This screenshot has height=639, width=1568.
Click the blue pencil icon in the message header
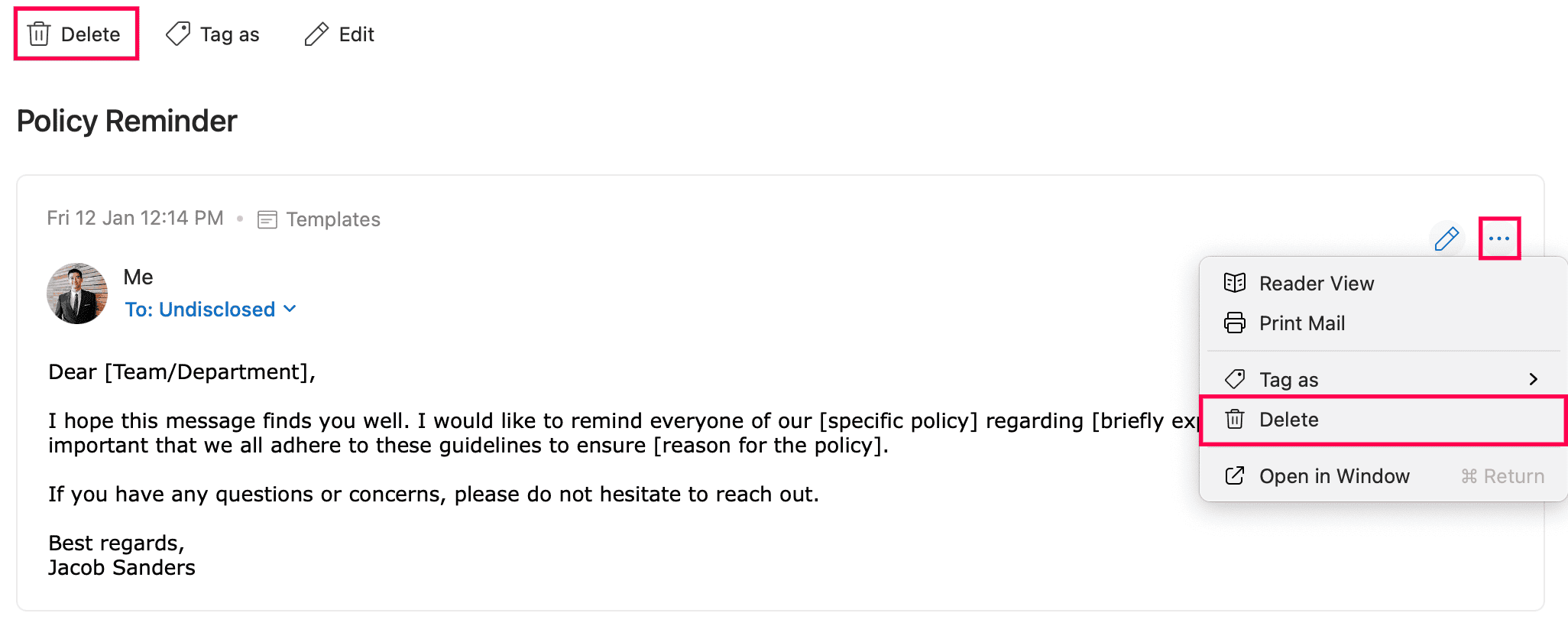click(x=1447, y=239)
